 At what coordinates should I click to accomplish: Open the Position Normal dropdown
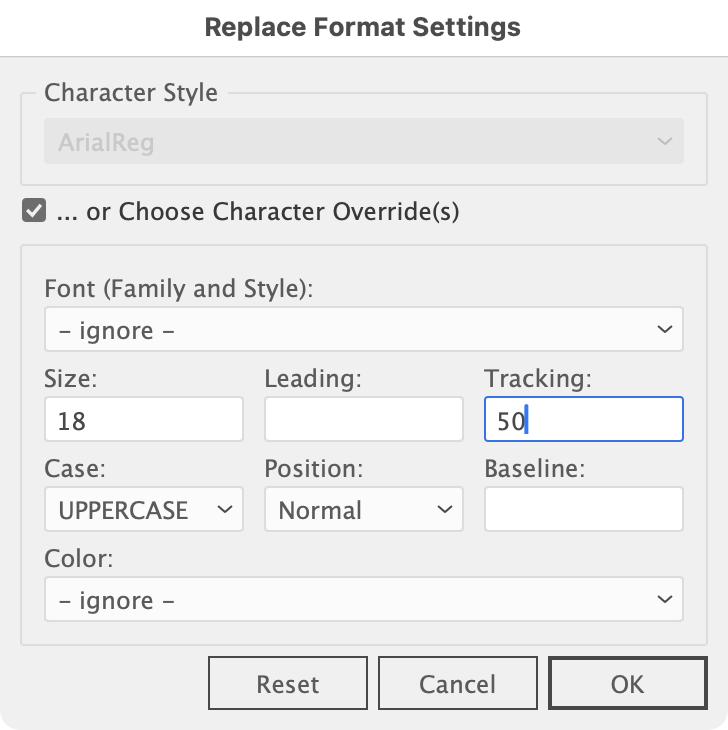363,510
